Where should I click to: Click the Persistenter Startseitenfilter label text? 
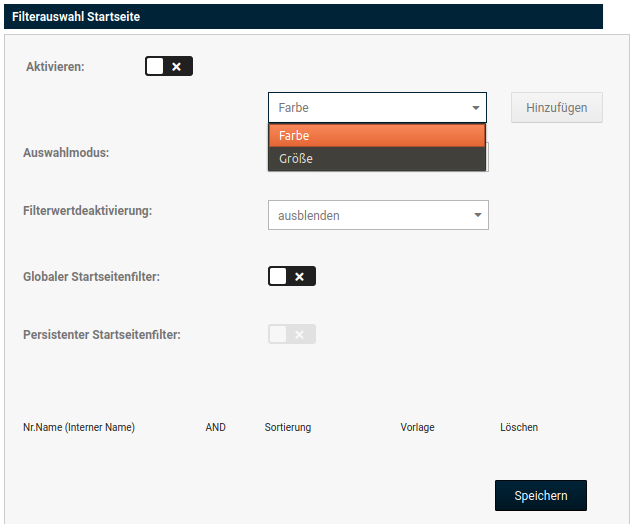point(101,335)
